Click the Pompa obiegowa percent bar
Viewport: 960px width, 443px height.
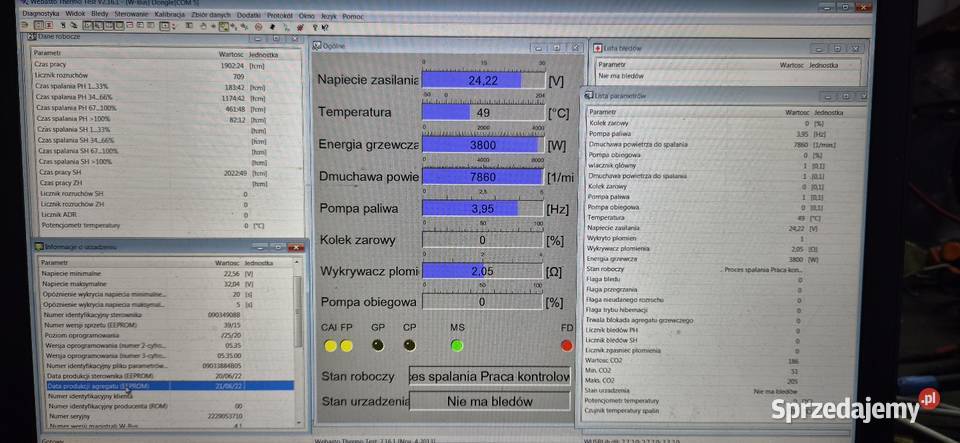point(483,302)
